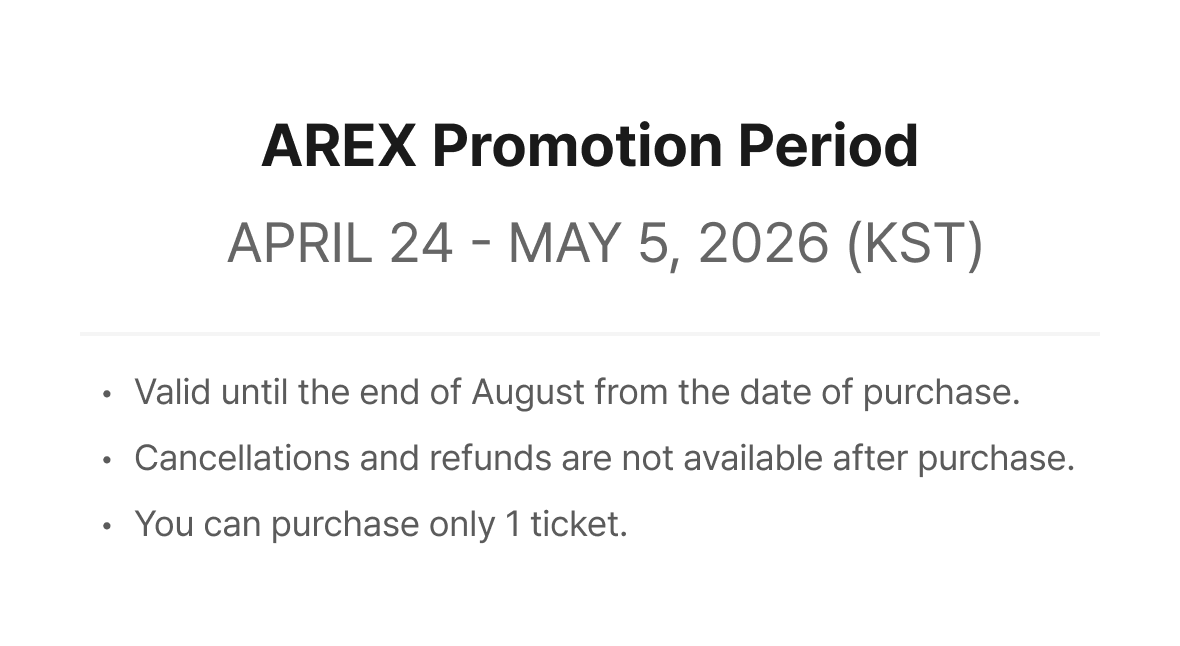Viewport: 1180px width, 646px height.
Task: Click the word "August" in the first note
Action: pos(527,392)
